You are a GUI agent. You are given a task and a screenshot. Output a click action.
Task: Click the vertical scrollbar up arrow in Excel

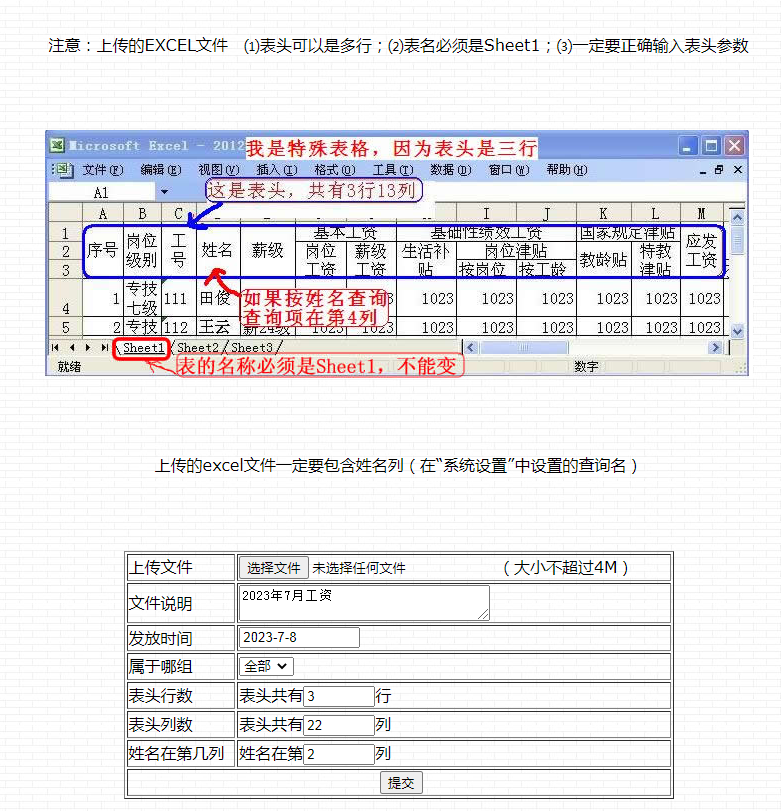(738, 217)
